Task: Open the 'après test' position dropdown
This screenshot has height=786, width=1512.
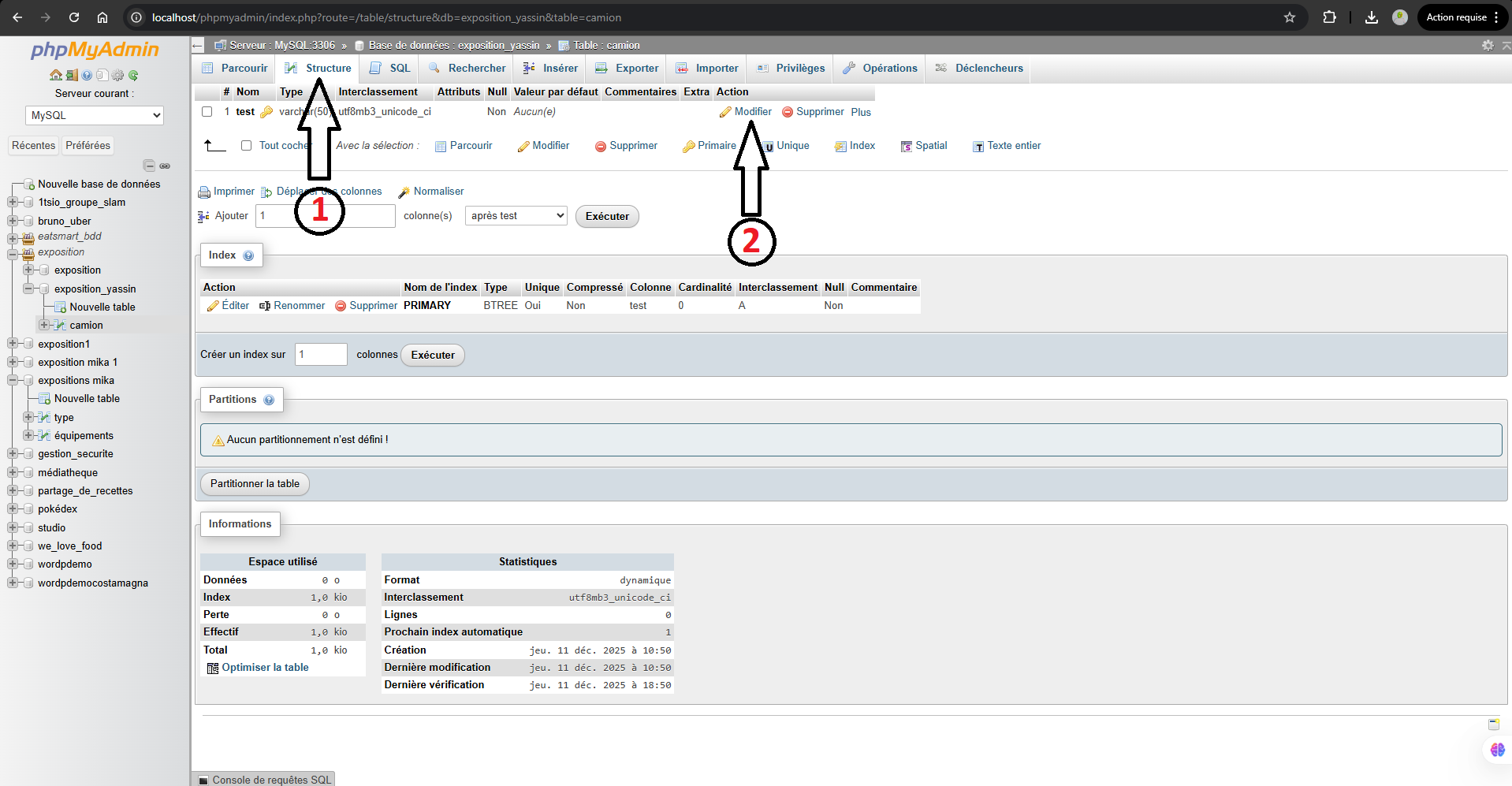Action: 516,215
